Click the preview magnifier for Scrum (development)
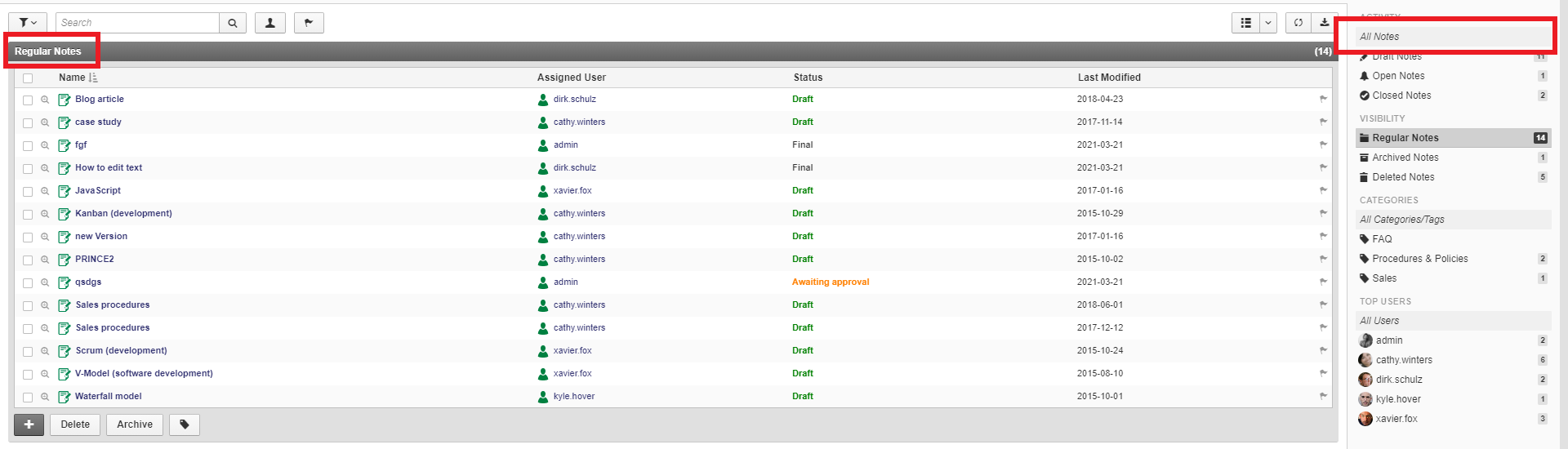This screenshot has width=1568, height=449. click(x=46, y=351)
